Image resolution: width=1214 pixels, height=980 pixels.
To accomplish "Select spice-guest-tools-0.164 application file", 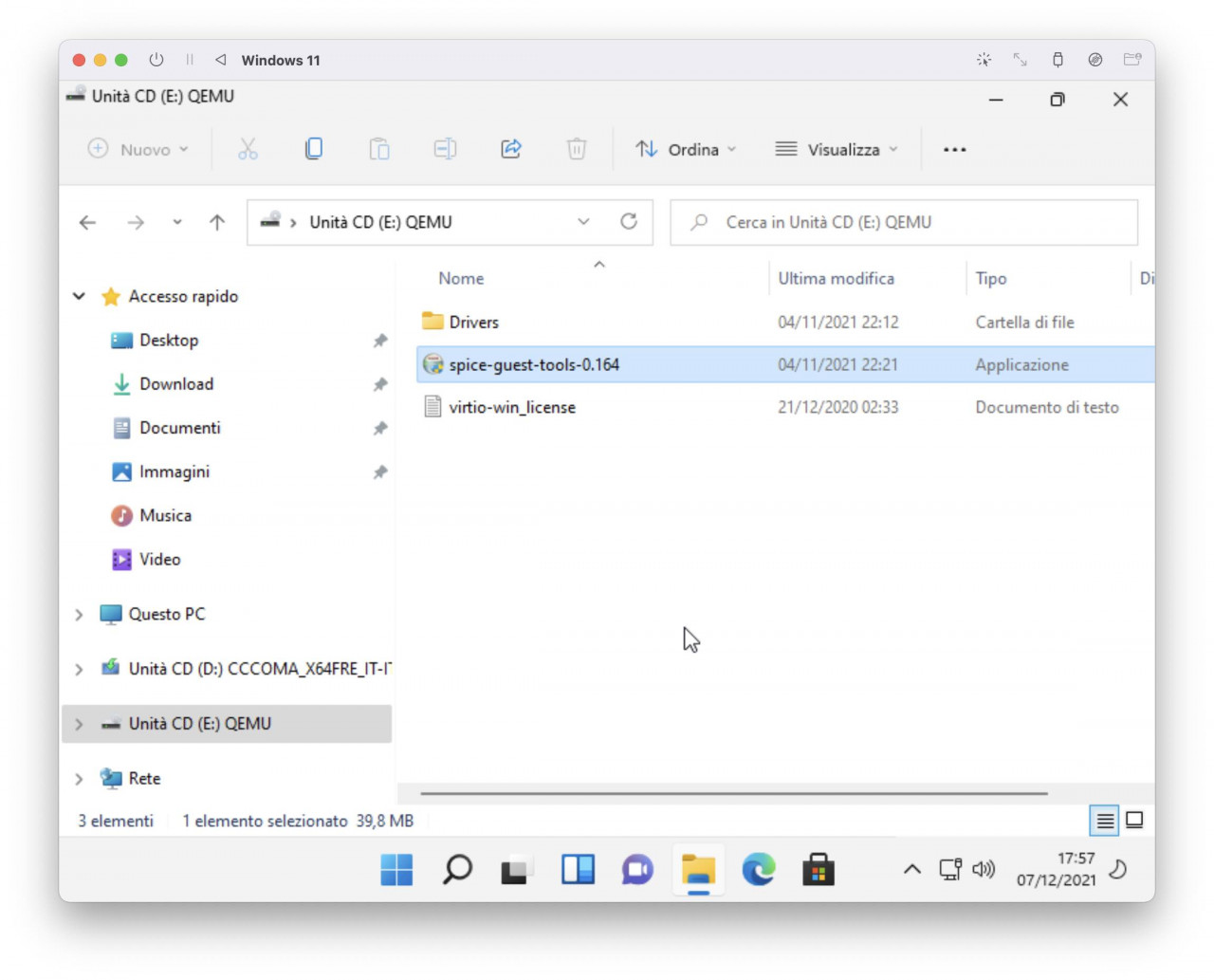I will click(785, 365).
